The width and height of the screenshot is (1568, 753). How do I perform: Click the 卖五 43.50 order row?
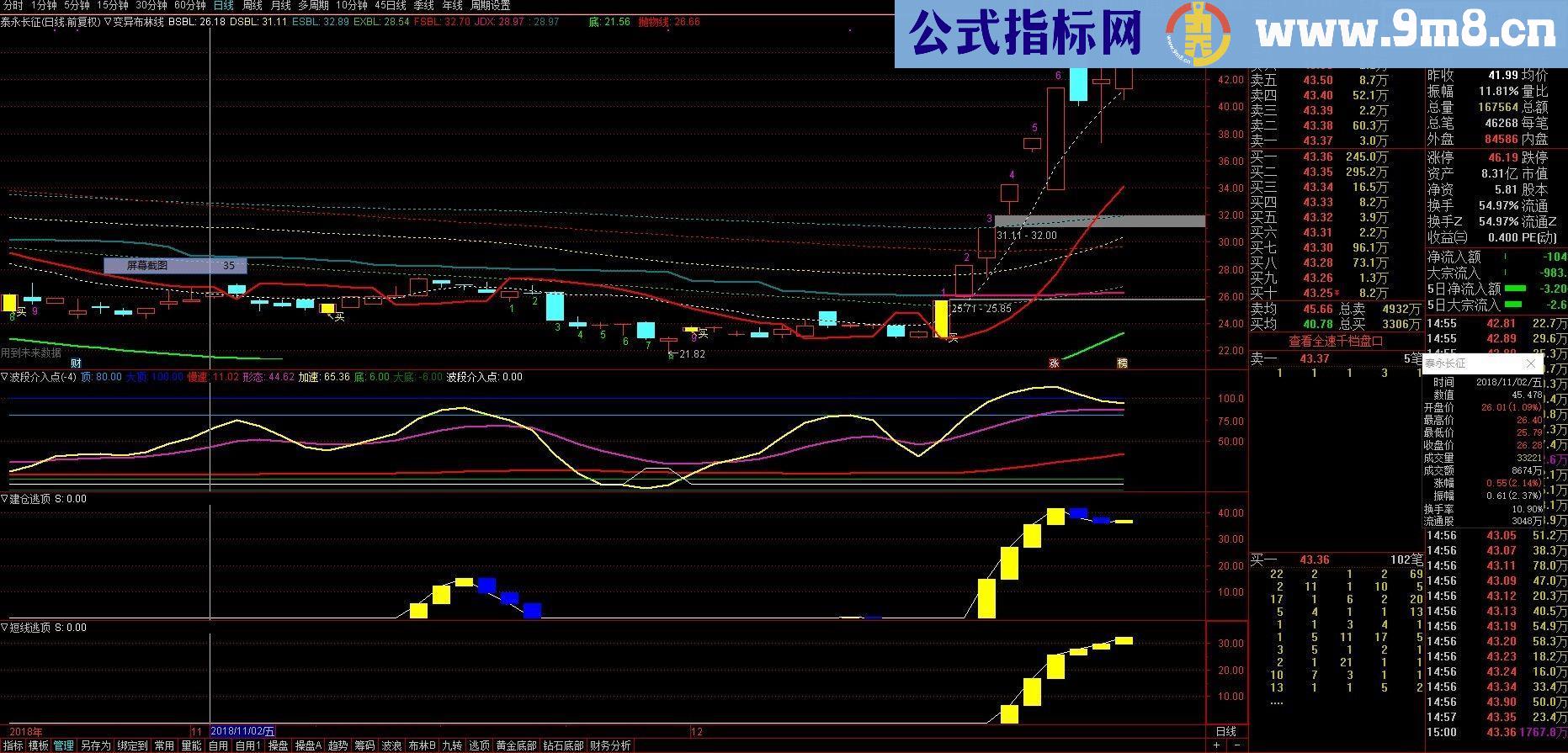1319,80
